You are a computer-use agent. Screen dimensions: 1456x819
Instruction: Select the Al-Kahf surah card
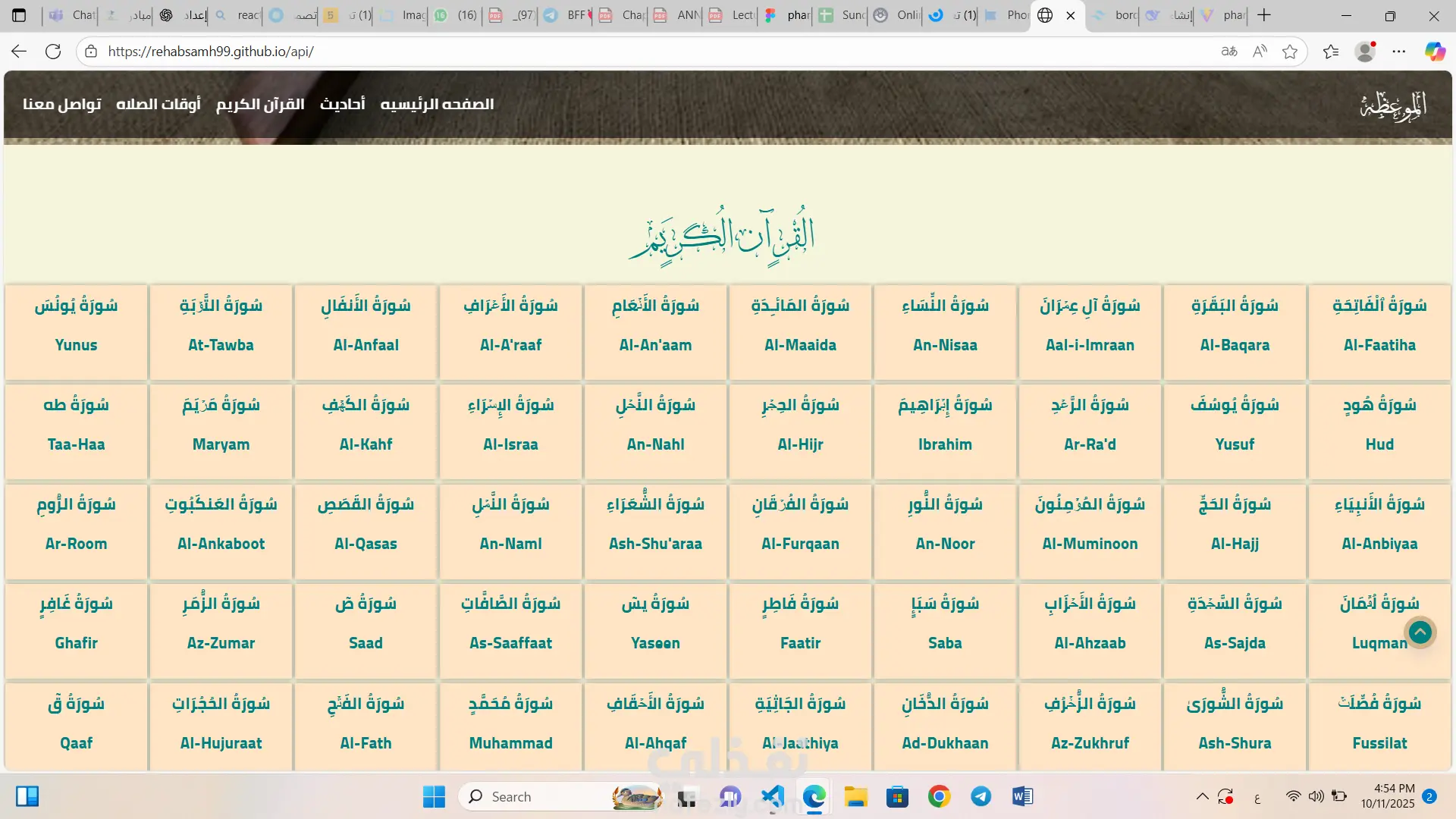pyautogui.click(x=366, y=431)
